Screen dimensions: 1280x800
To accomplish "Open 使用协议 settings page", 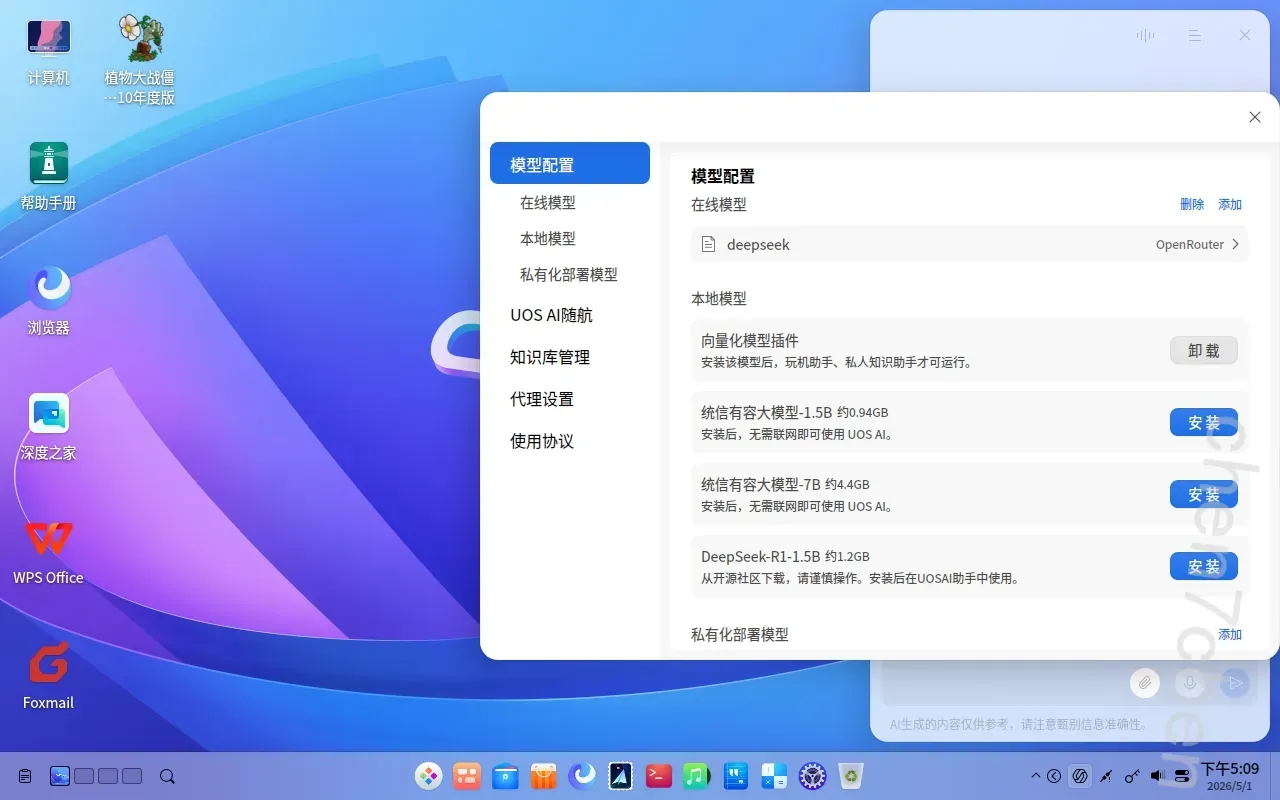I will [542, 441].
